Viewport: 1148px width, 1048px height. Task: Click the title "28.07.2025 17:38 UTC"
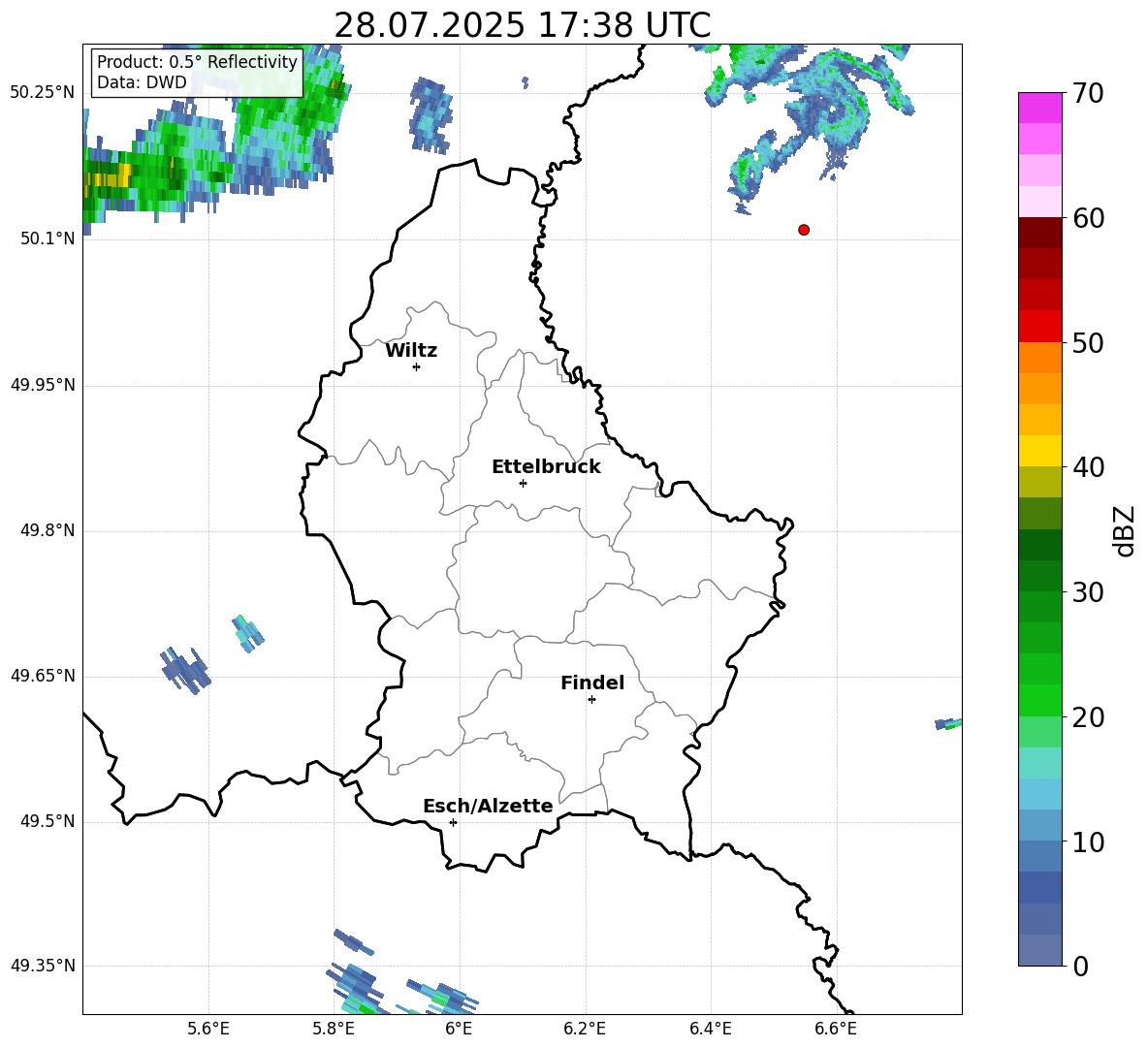pos(522,25)
